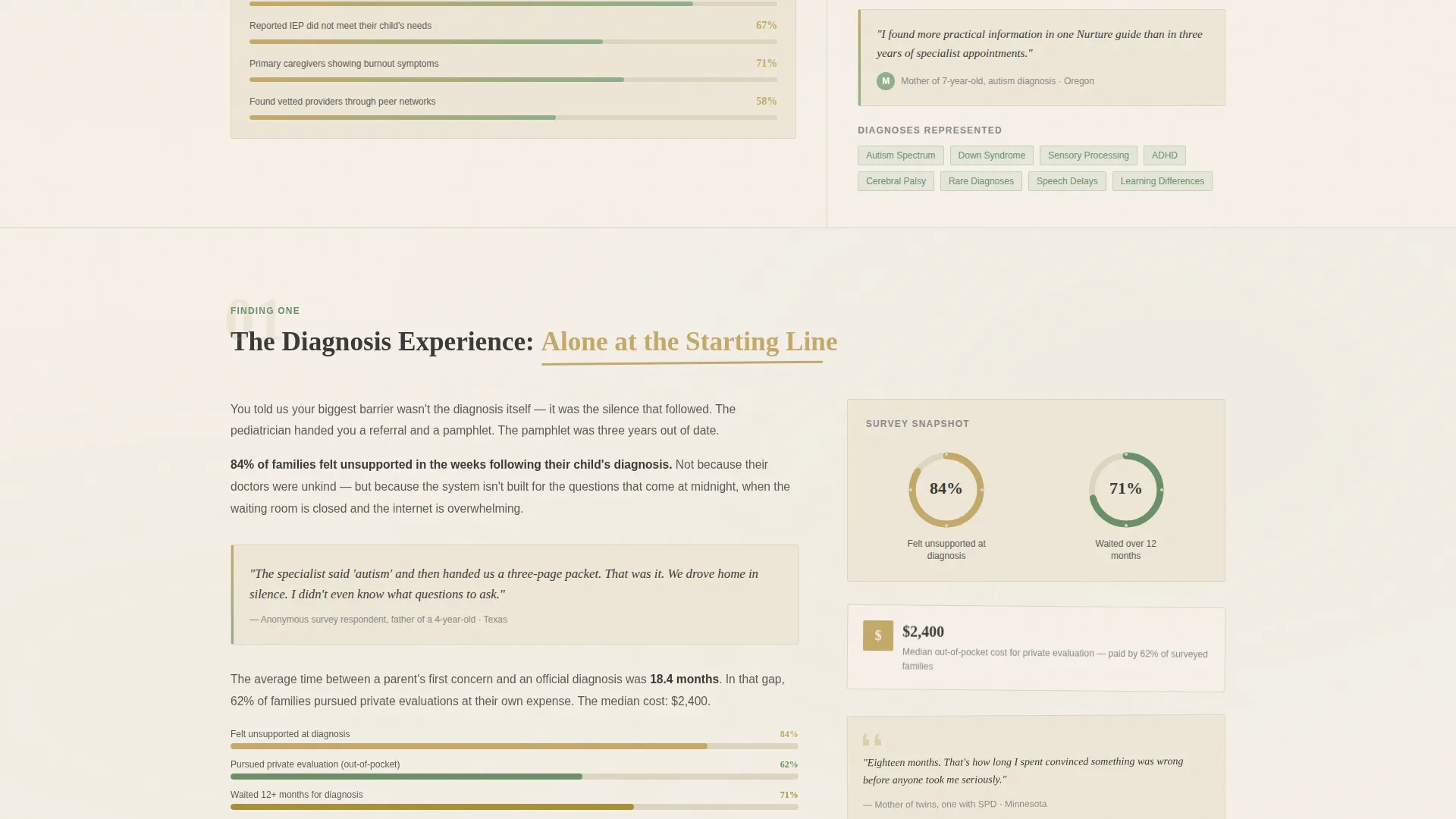
Task: Click 'Reported IEP did not meet their child's needs'
Action: (x=340, y=26)
